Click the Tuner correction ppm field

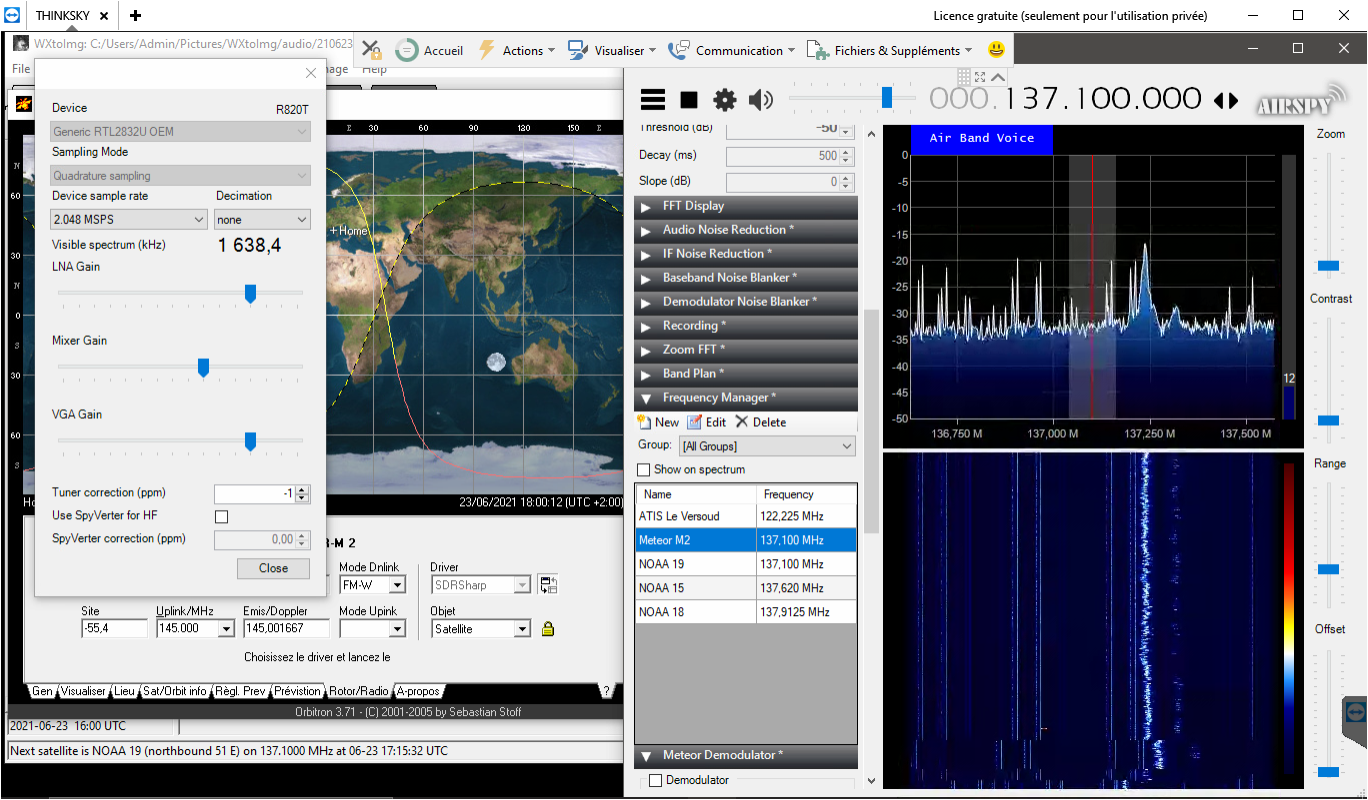click(x=255, y=494)
